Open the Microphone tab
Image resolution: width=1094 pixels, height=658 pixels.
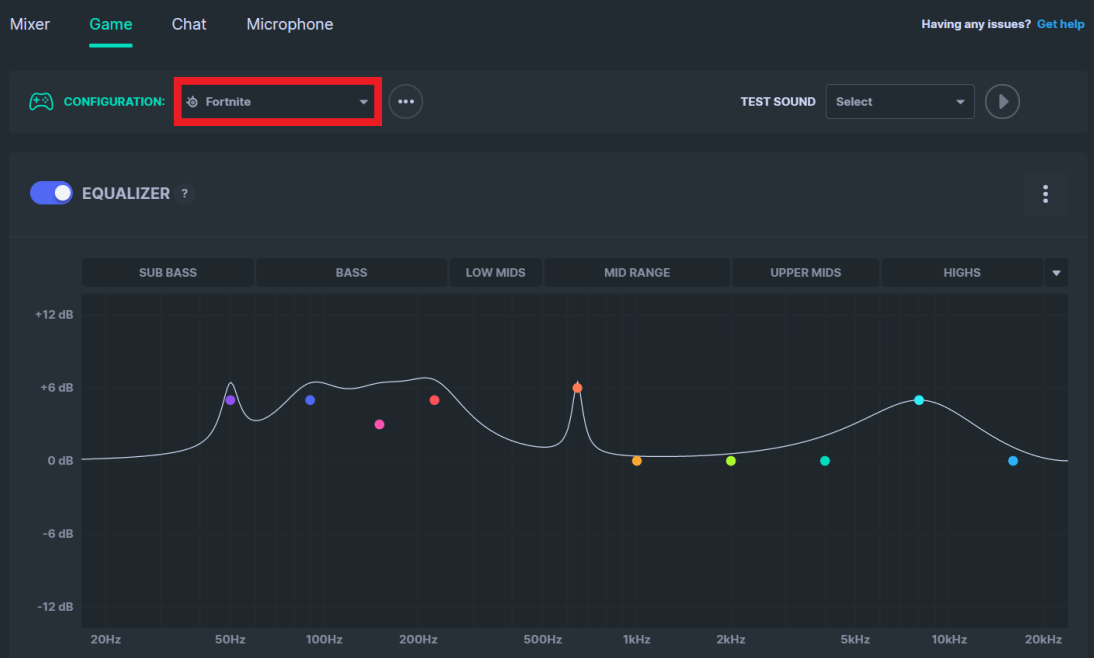[290, 24]
